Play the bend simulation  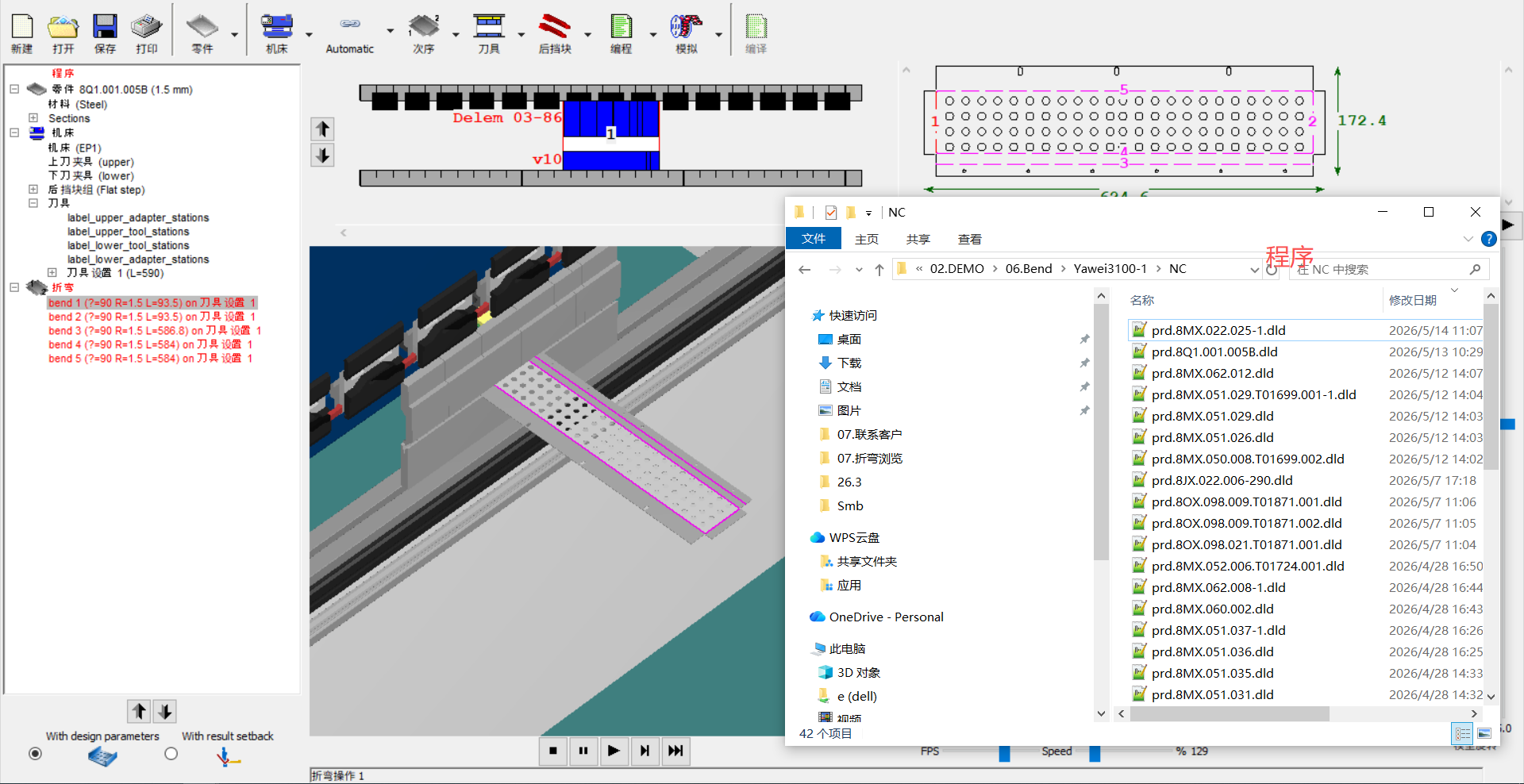614,751
